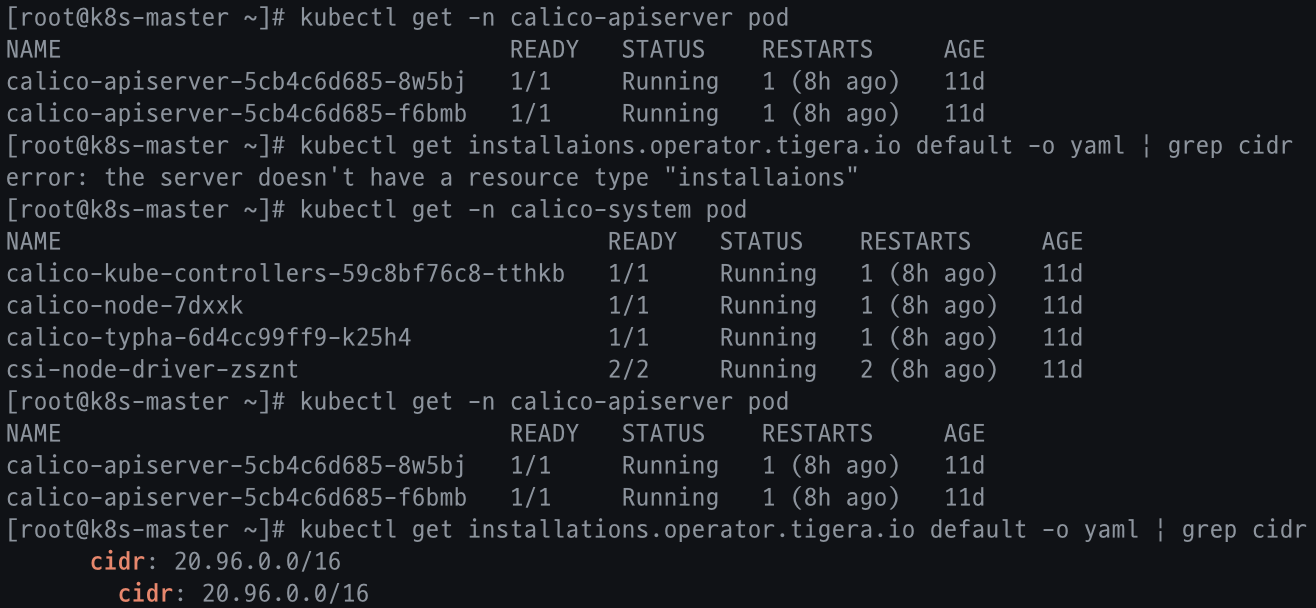This screenshot has width=1316, height=608.
Task: Click the less-indented cidr 20.96.0.0/16 value
Action: [257, 562]
